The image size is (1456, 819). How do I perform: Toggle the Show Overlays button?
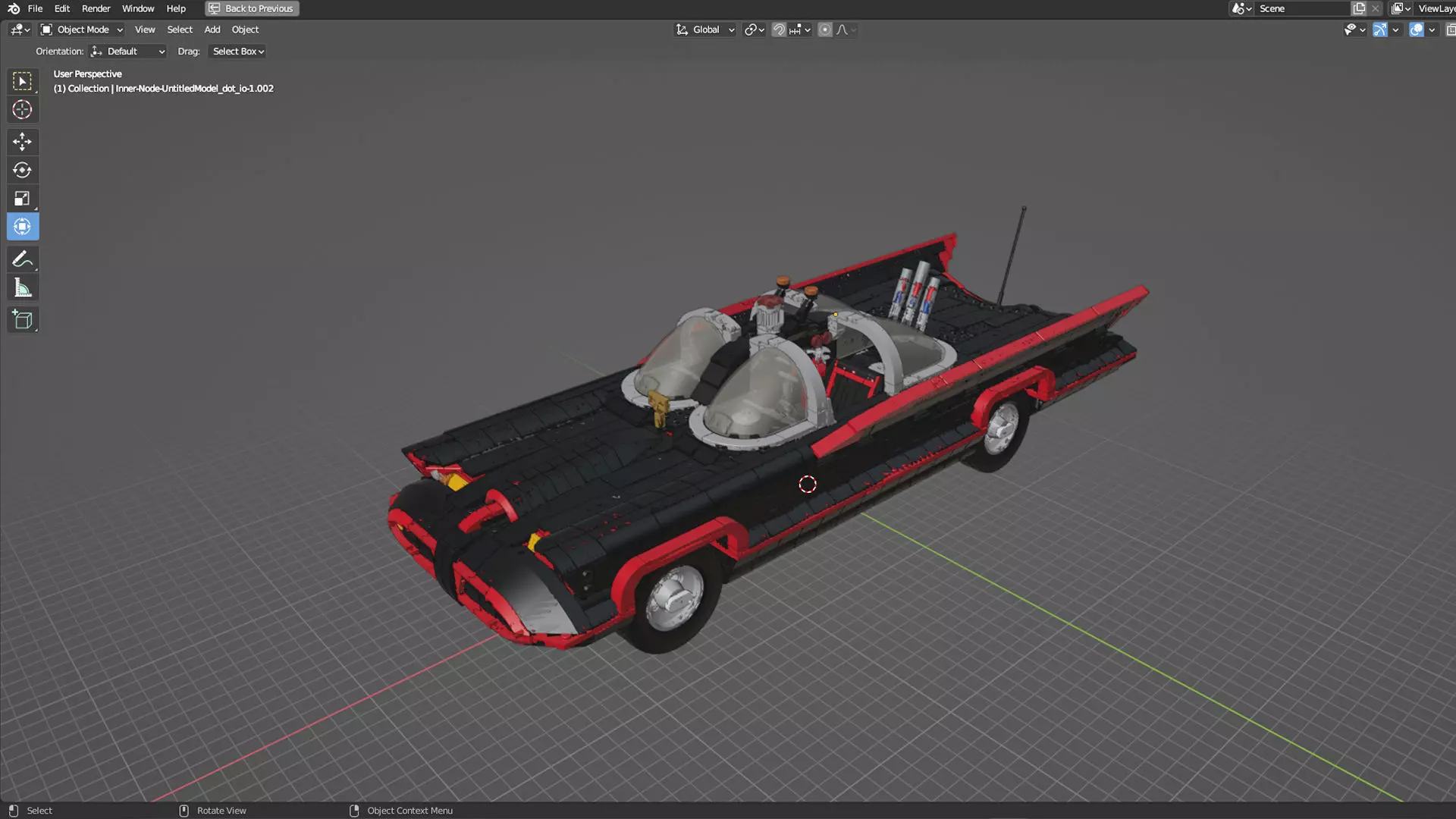(1417, 30)
